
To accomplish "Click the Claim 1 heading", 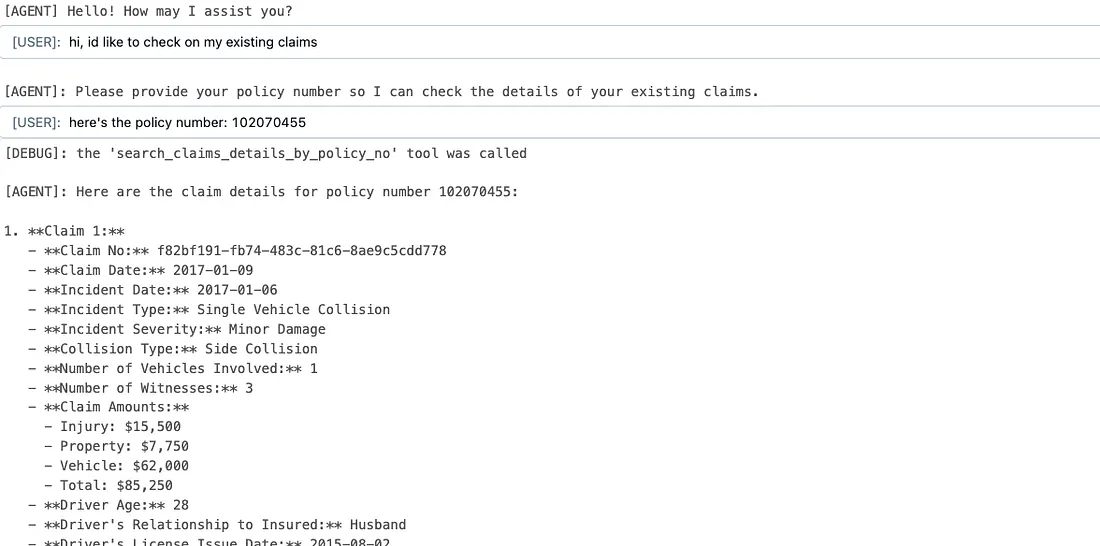I will pos(65,231).
